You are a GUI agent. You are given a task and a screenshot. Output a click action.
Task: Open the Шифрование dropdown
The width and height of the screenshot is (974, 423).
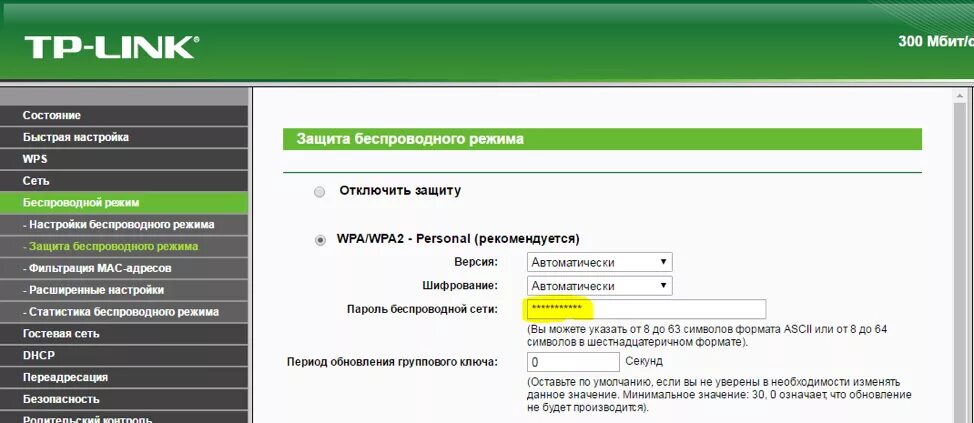point(599,286)
